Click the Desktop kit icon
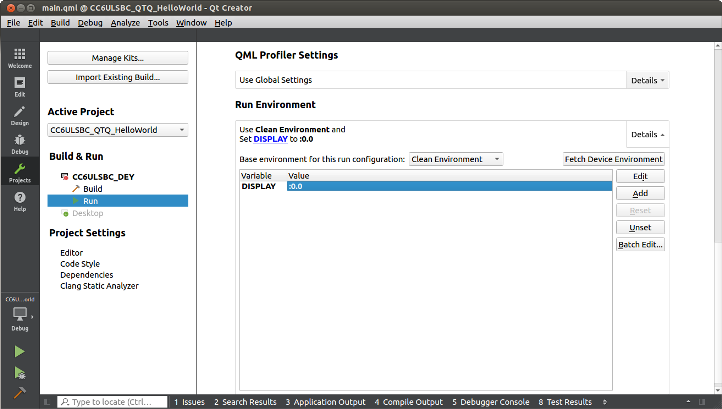722x409 pixels. pos(64,213)
